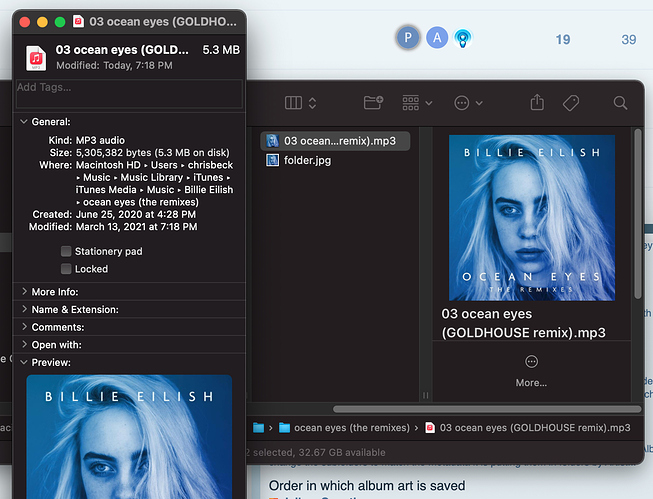
Task: Zoom the Info window with green button
Action: pyautogui.click(x=60, y=22)
